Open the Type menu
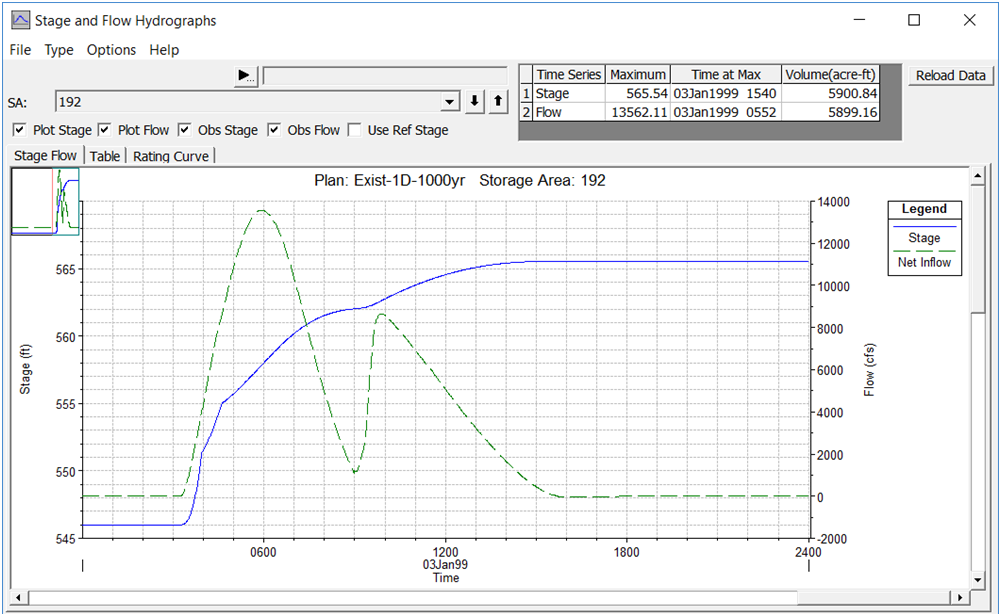Viewport: 1000px width, 614px height. pyautogui.click(x=59, y=50)
